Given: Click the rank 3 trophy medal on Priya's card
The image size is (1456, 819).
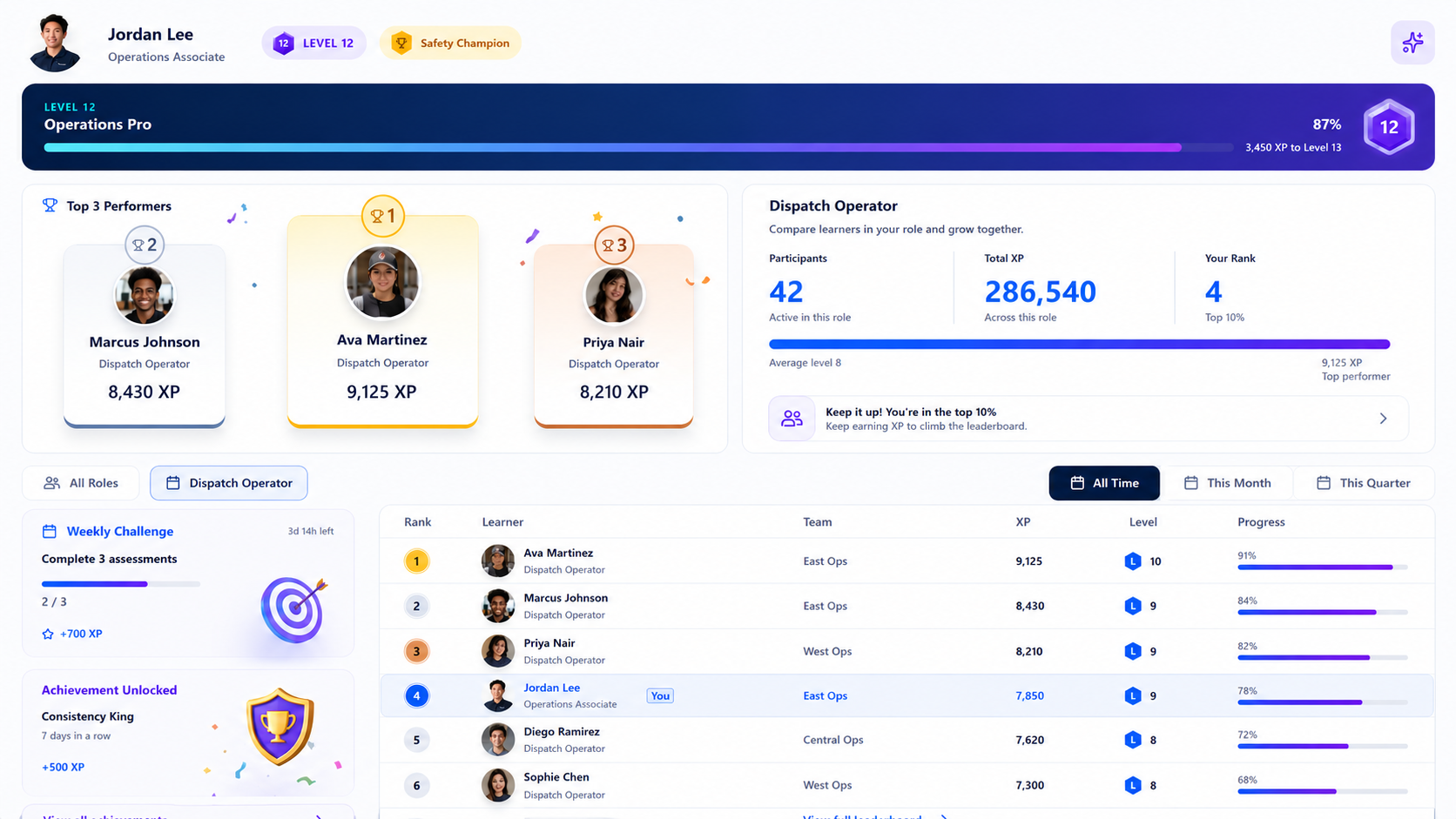Looking at the screenshot, I should (614, 245).
